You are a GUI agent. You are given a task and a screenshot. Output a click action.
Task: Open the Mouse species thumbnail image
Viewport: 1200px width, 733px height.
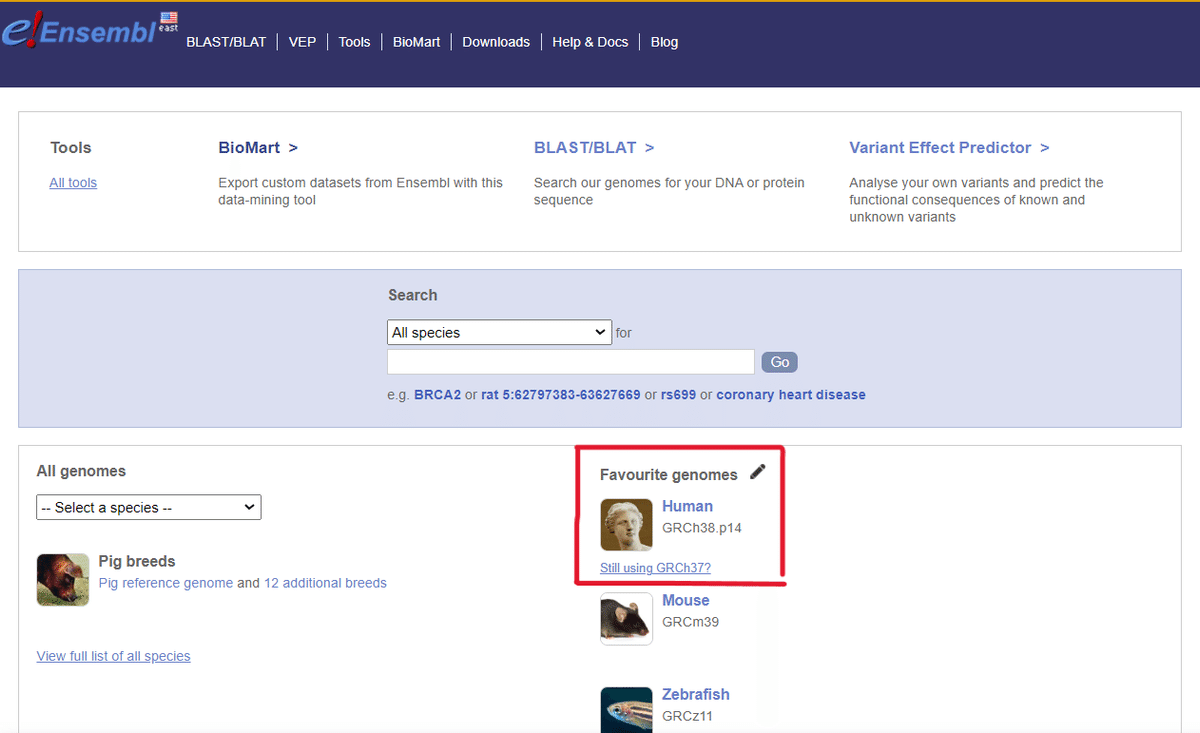(626, 619)
